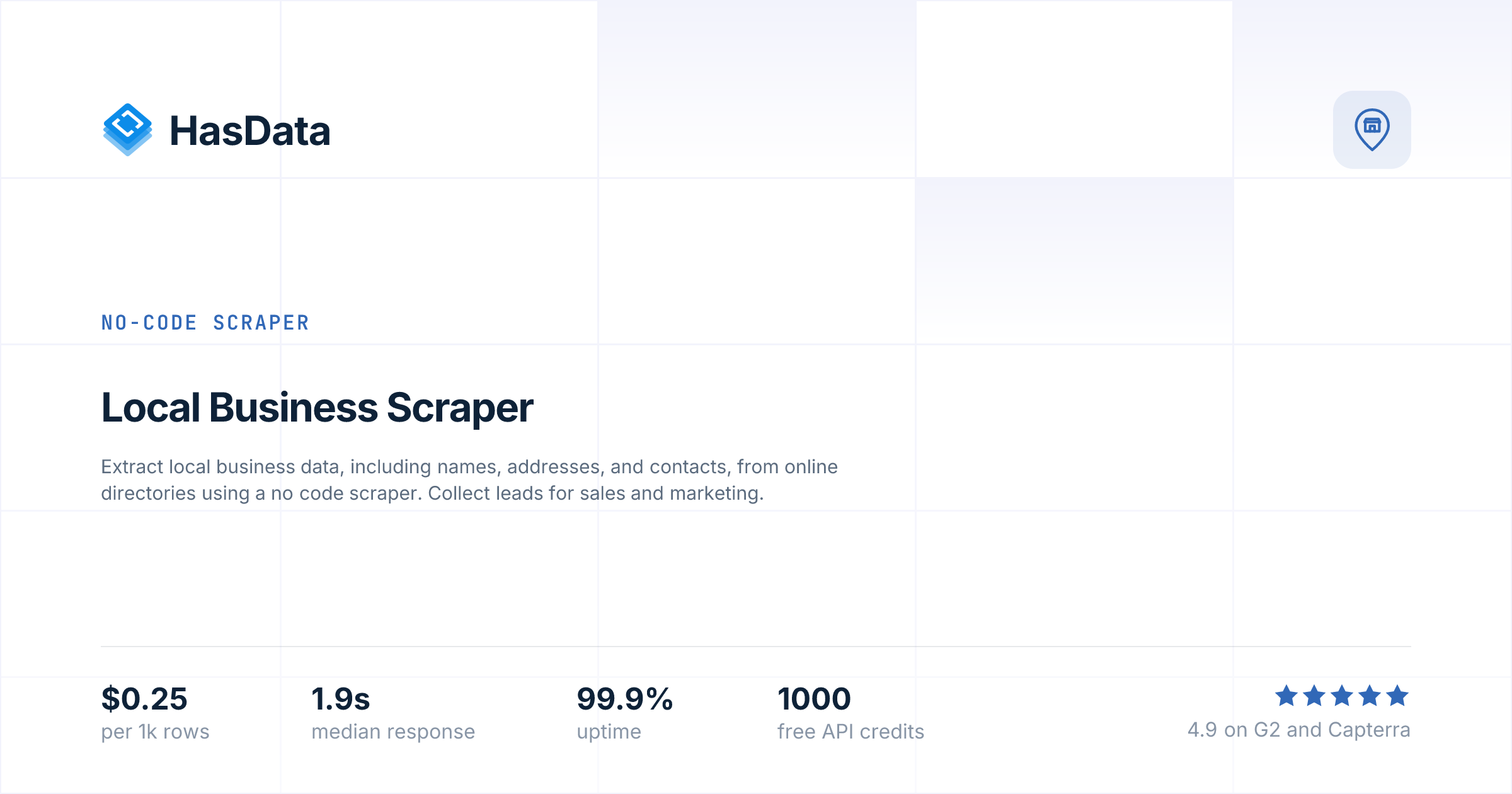
Task: Click the first rating star
Action: [1286, 696]
